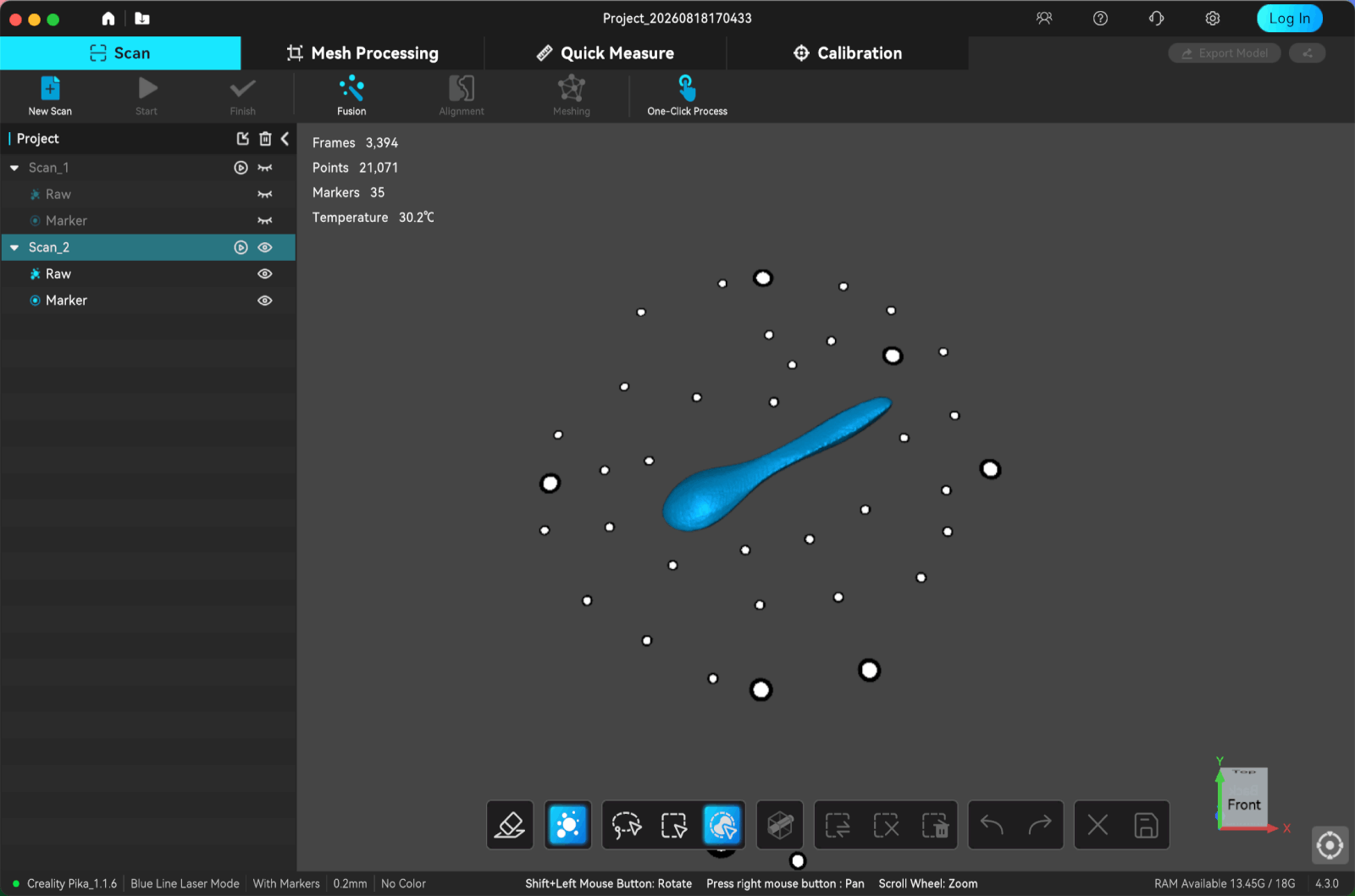
Task: Save edits with floppy disk icon
Action: (x=1146, y=825)
